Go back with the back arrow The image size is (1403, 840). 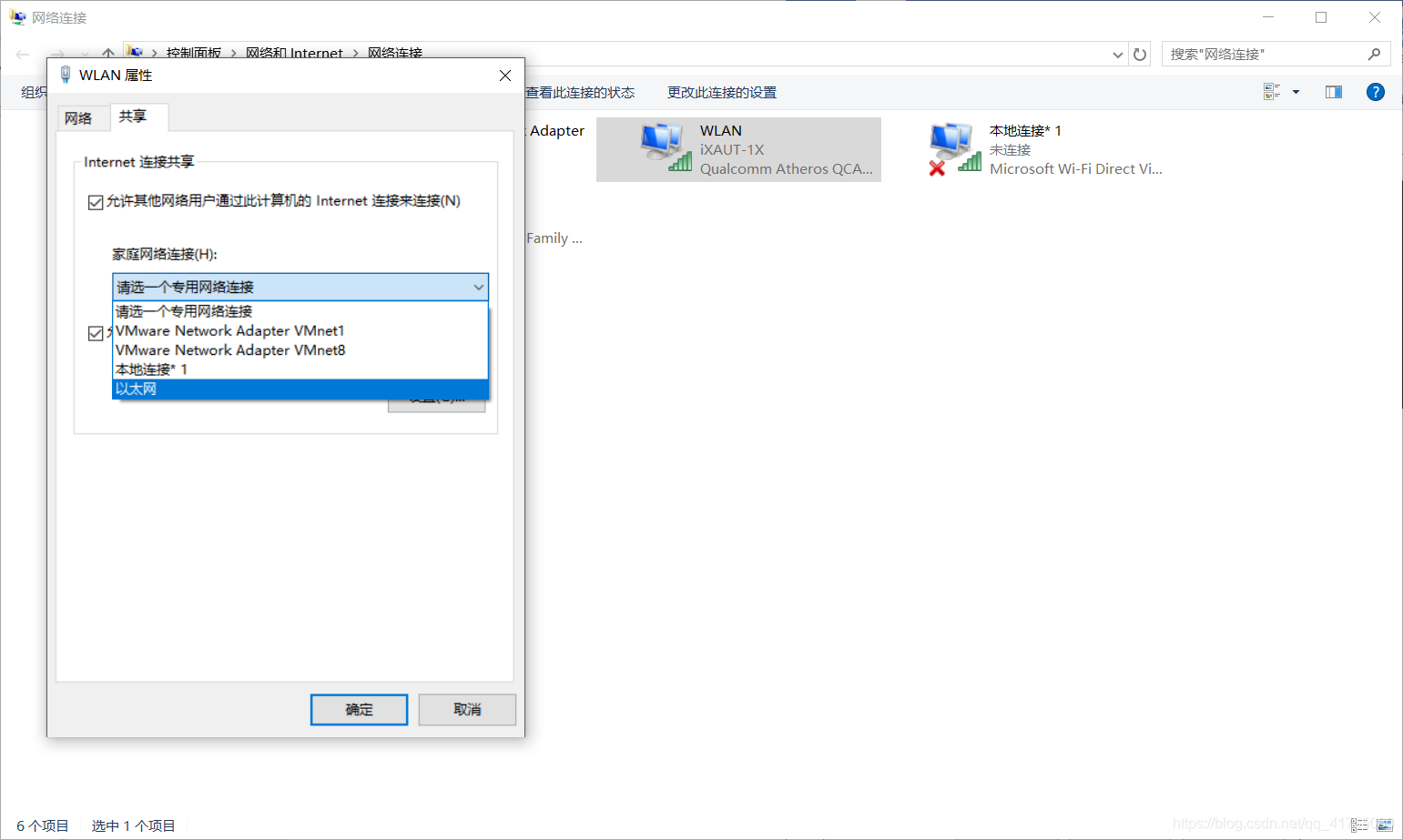click(23, 55)
